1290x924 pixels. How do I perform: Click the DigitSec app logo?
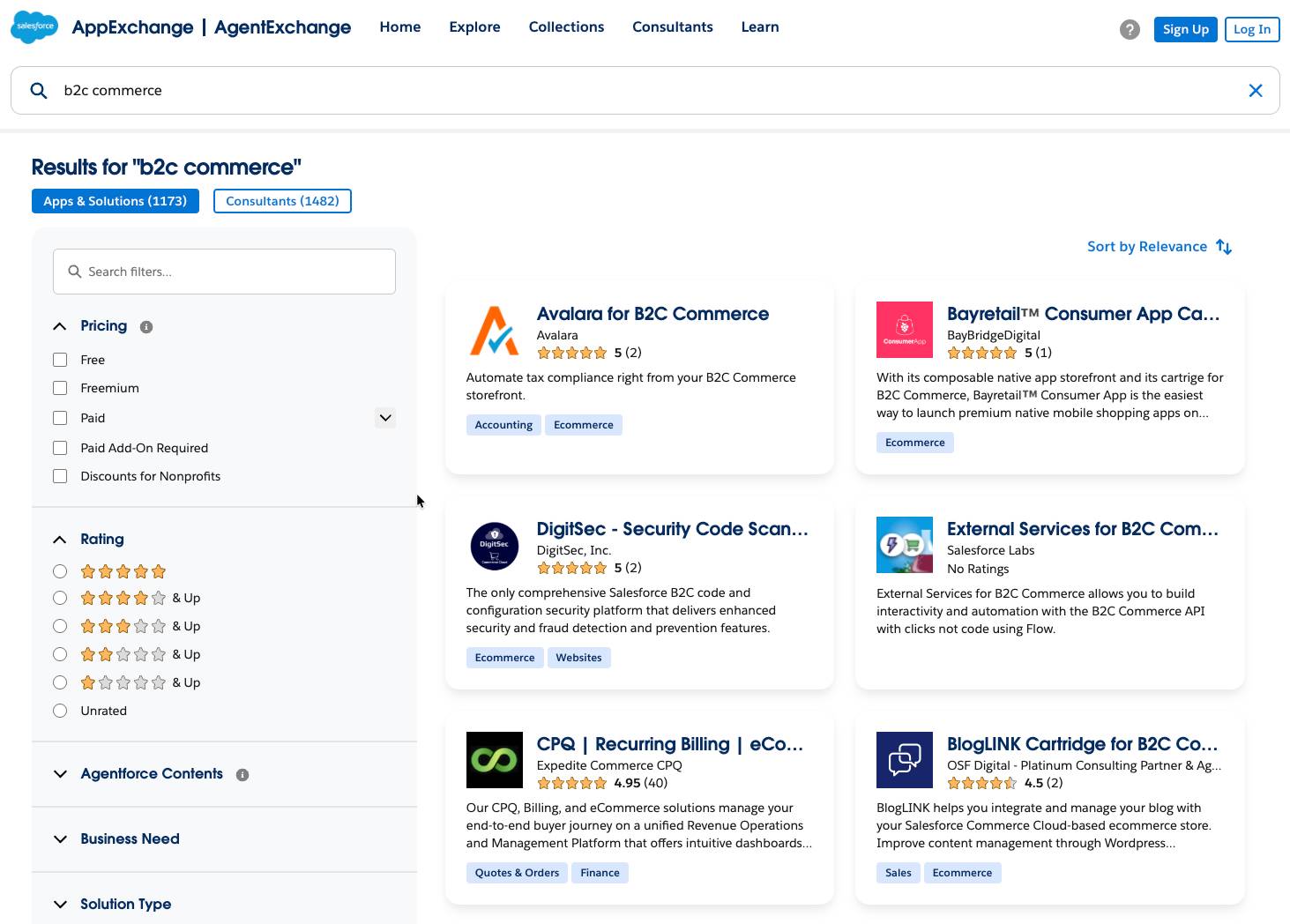pos(495,545)
